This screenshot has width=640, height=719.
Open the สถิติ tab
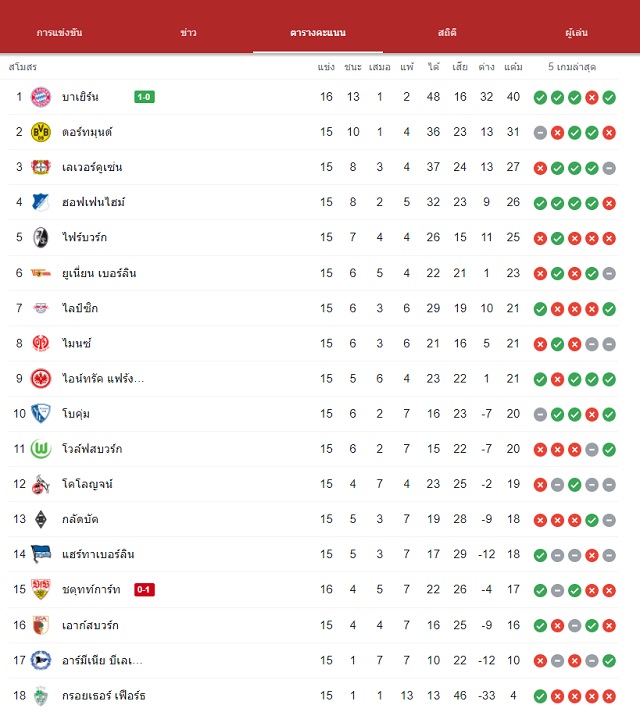pos(447,33)
